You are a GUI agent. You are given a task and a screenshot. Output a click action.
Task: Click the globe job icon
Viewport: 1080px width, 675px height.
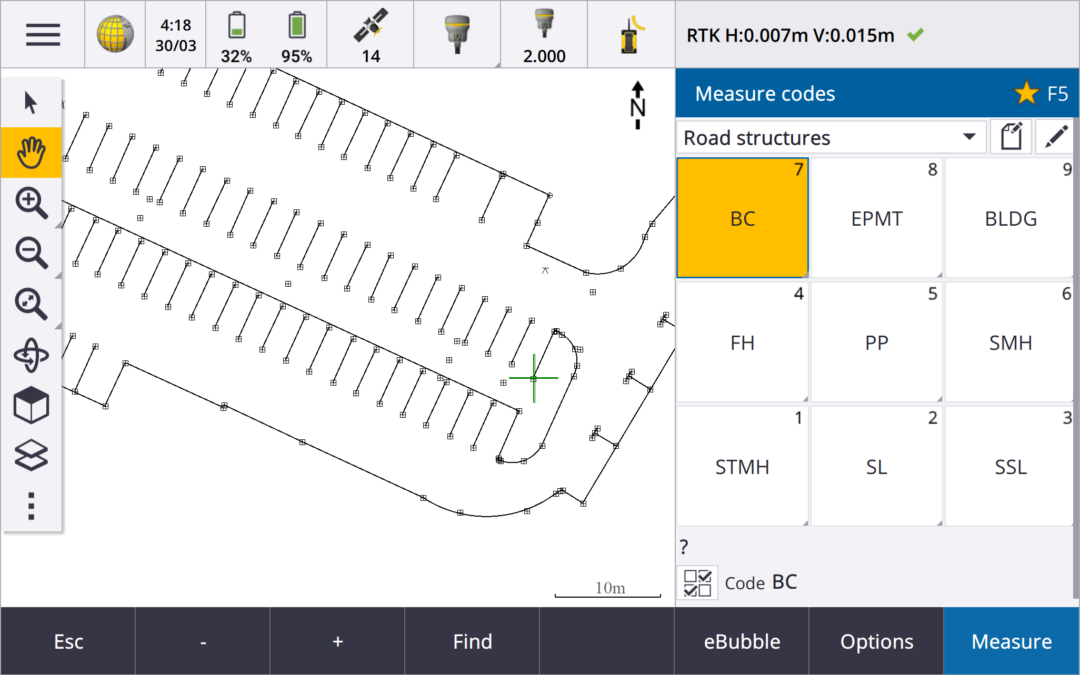point(115,34)
